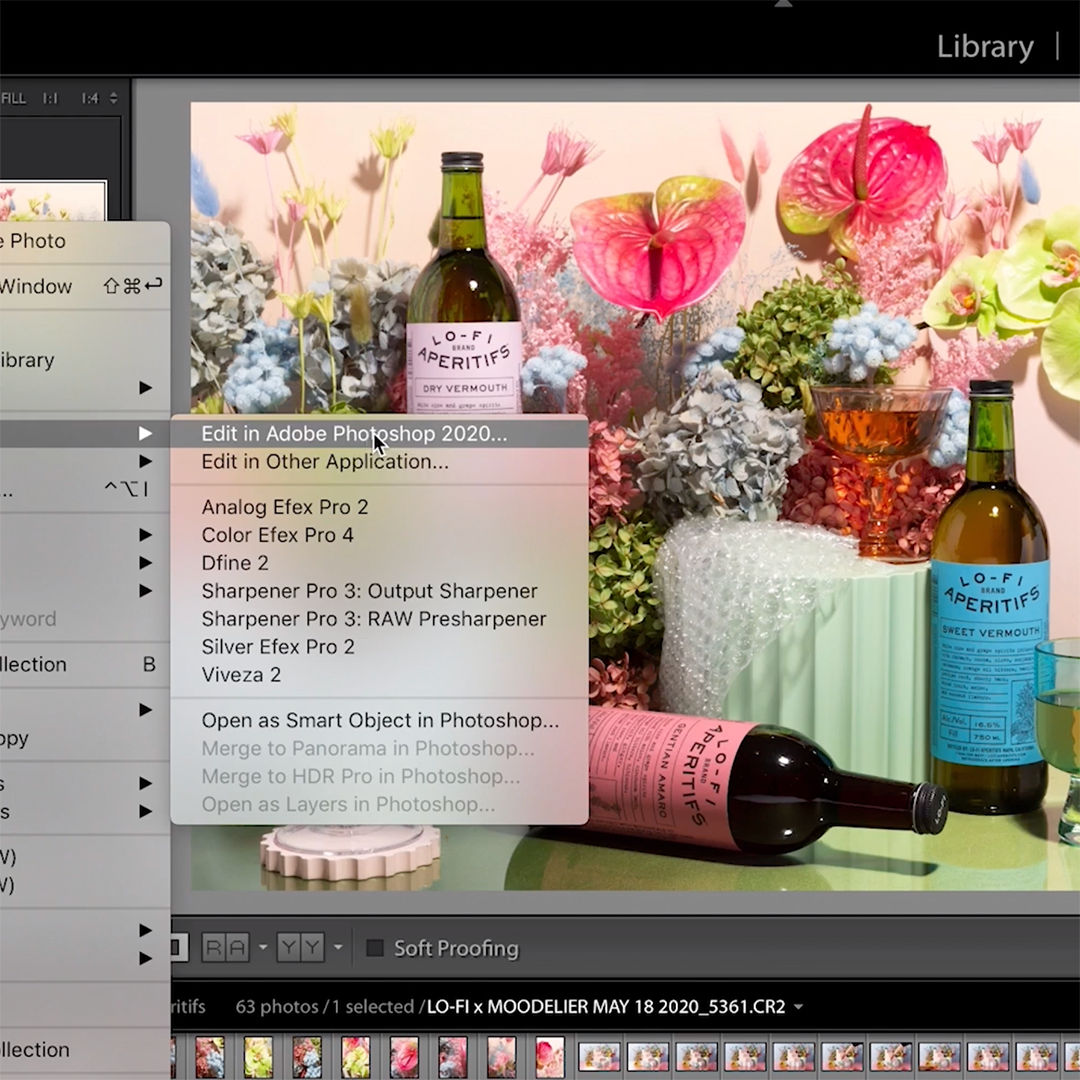The image size is (1080, 1080).
Task: Click the Navigator preview thumbnail
Action: 53,200
